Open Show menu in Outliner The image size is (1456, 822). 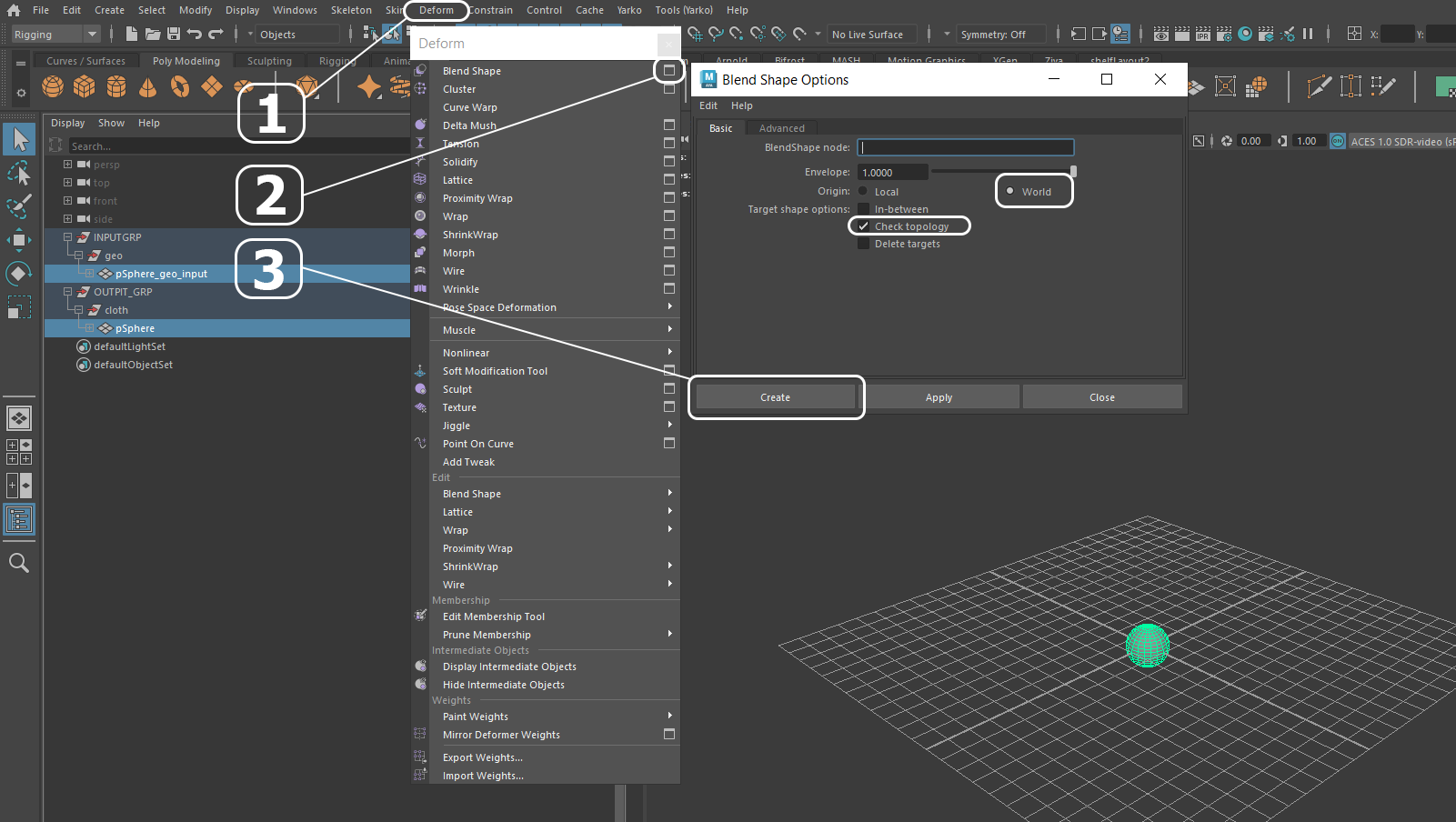click(111, 123)
